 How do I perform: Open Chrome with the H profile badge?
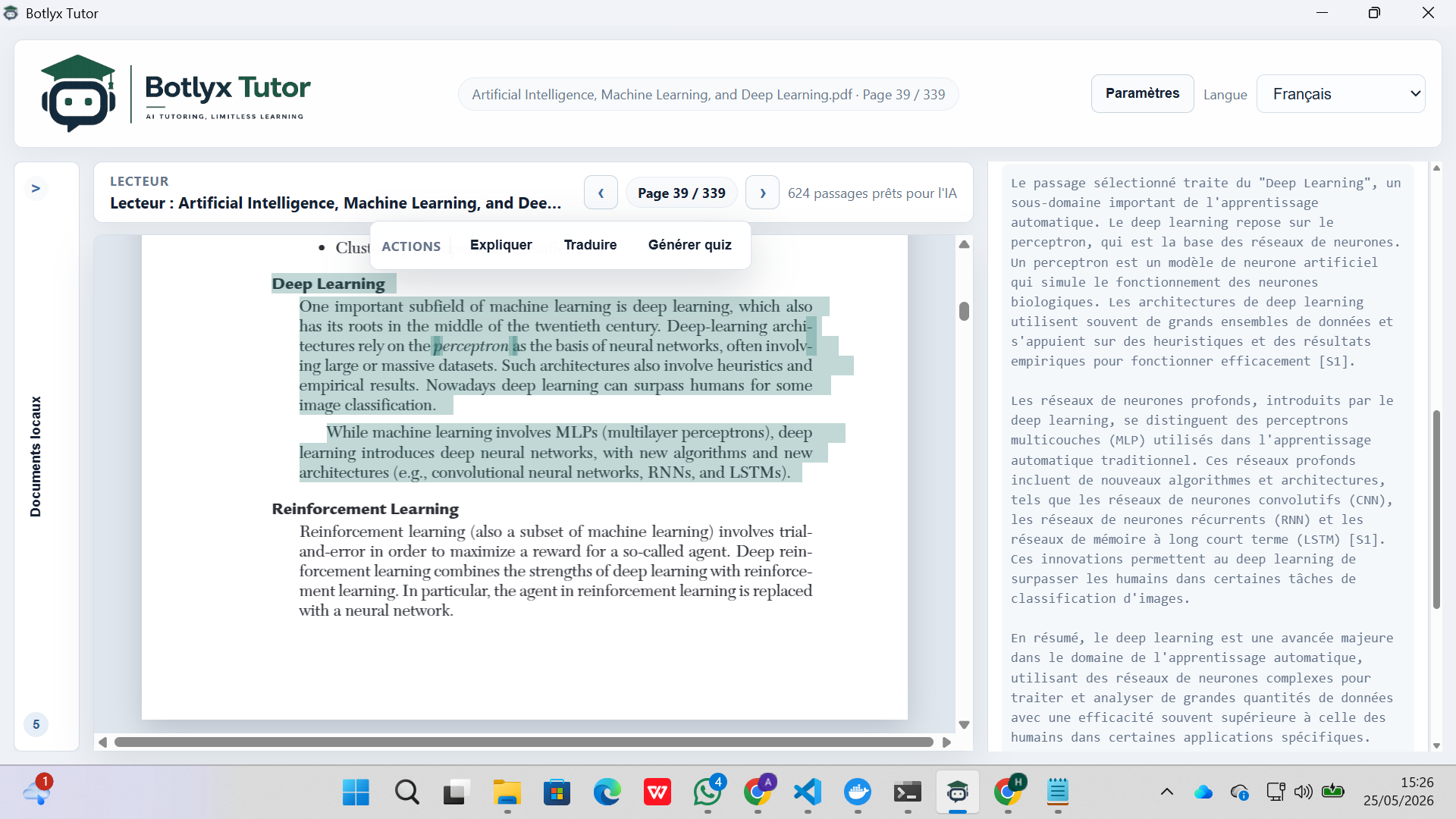pyautogui.click(x=1008, y=792)
